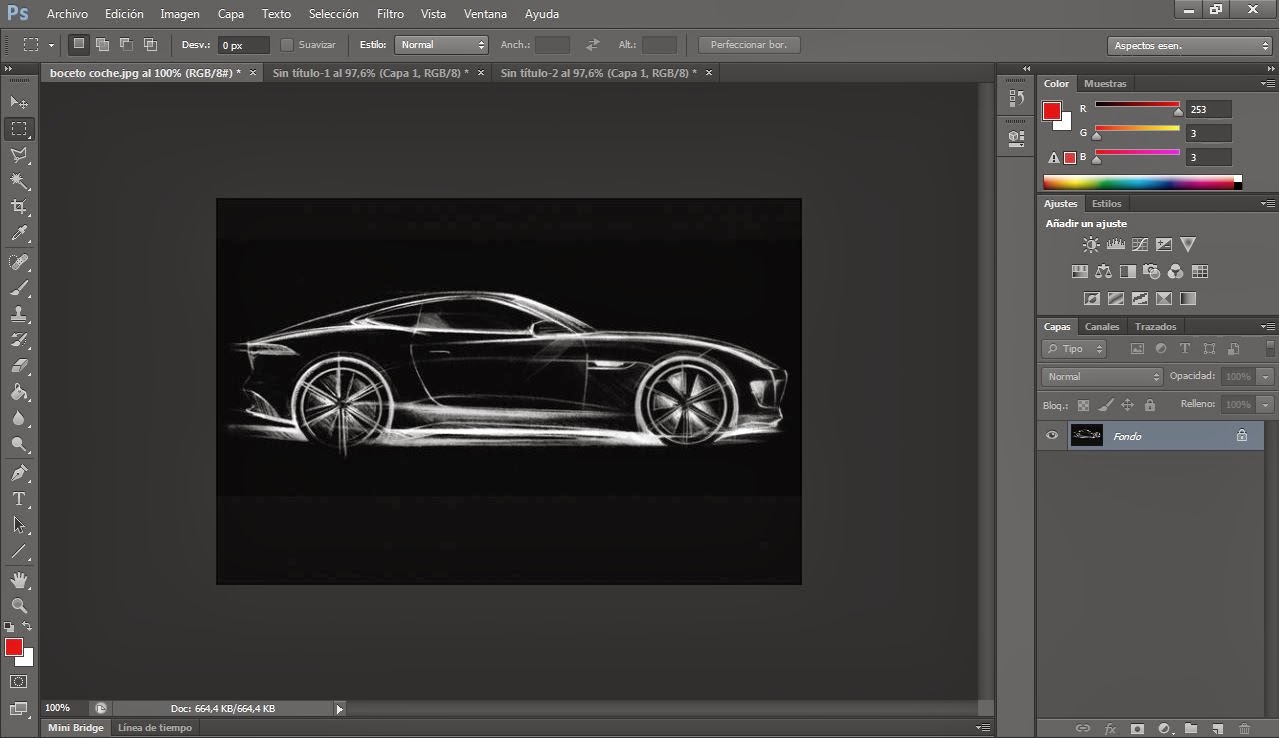Select the horizontal Type tool
The image size is (1279, 738).
click(x=19, y=499)
